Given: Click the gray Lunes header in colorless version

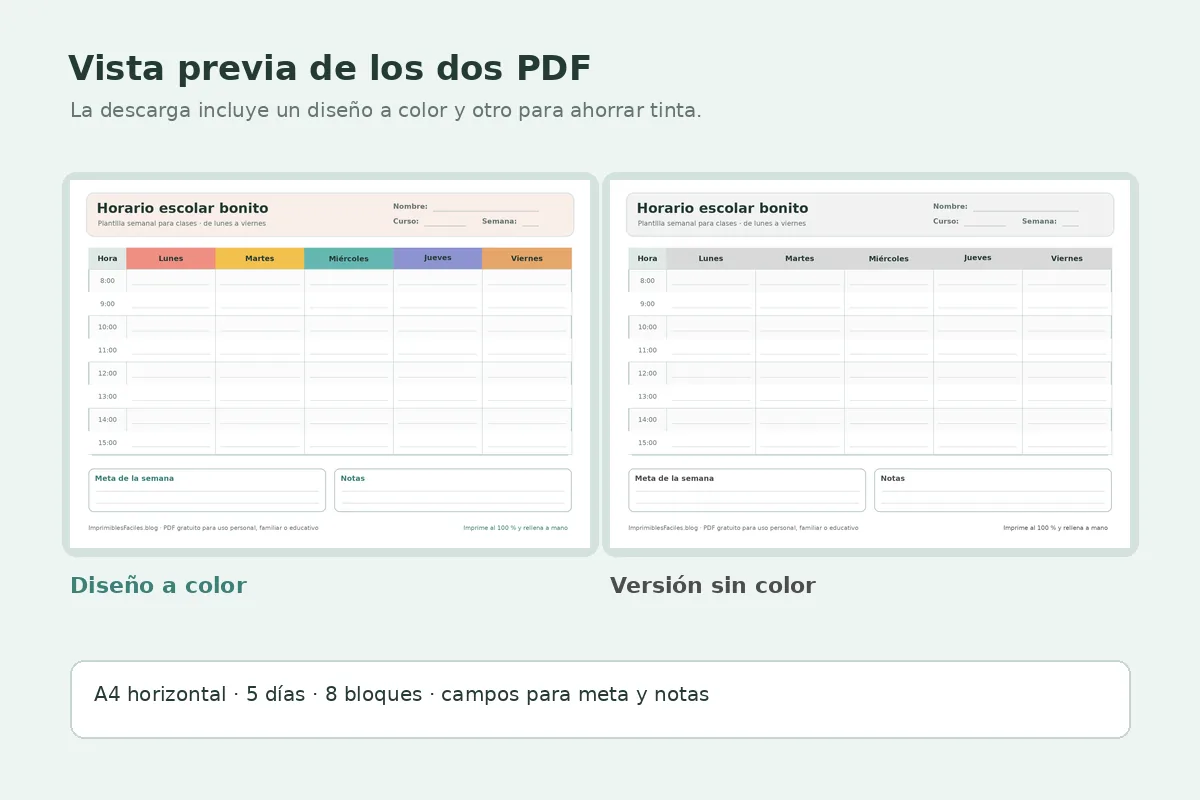Looking at the screenshot, I should pyautogui.click(x=711, y=258).
